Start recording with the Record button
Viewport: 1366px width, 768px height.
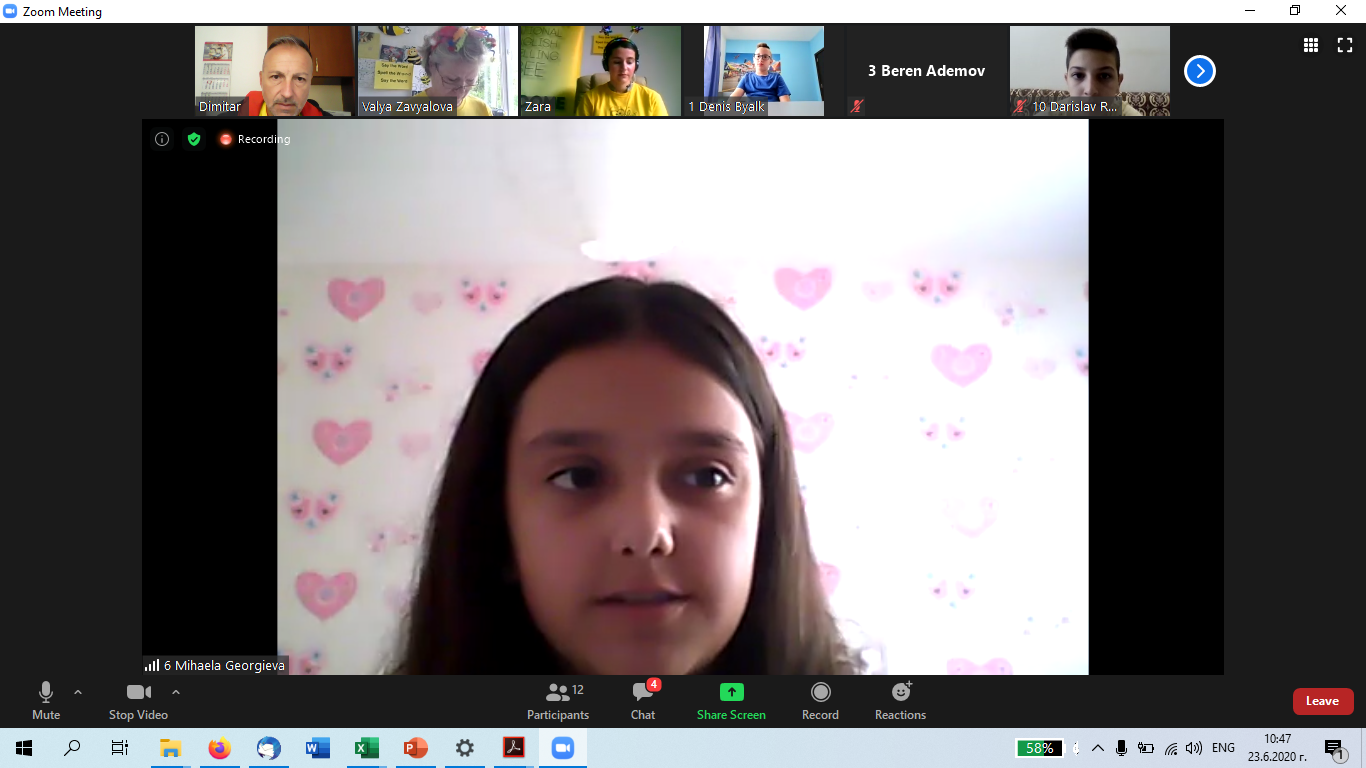(x=820, y=701)
